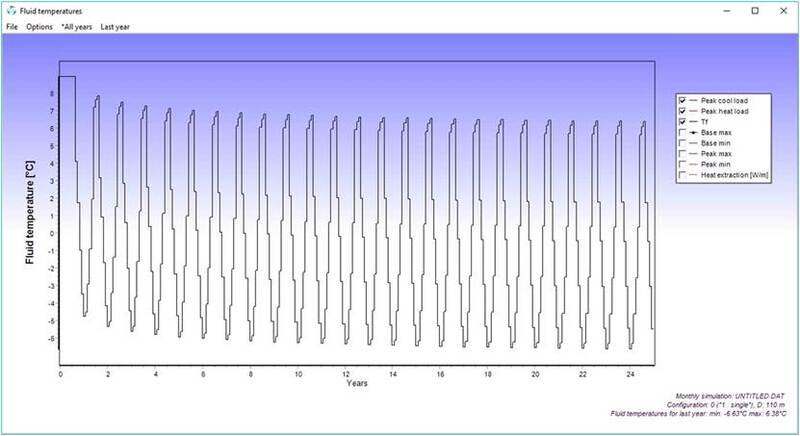This screenshot has height=436, width=800.
Task: Switch to Last year view
Action: (116, 26)
